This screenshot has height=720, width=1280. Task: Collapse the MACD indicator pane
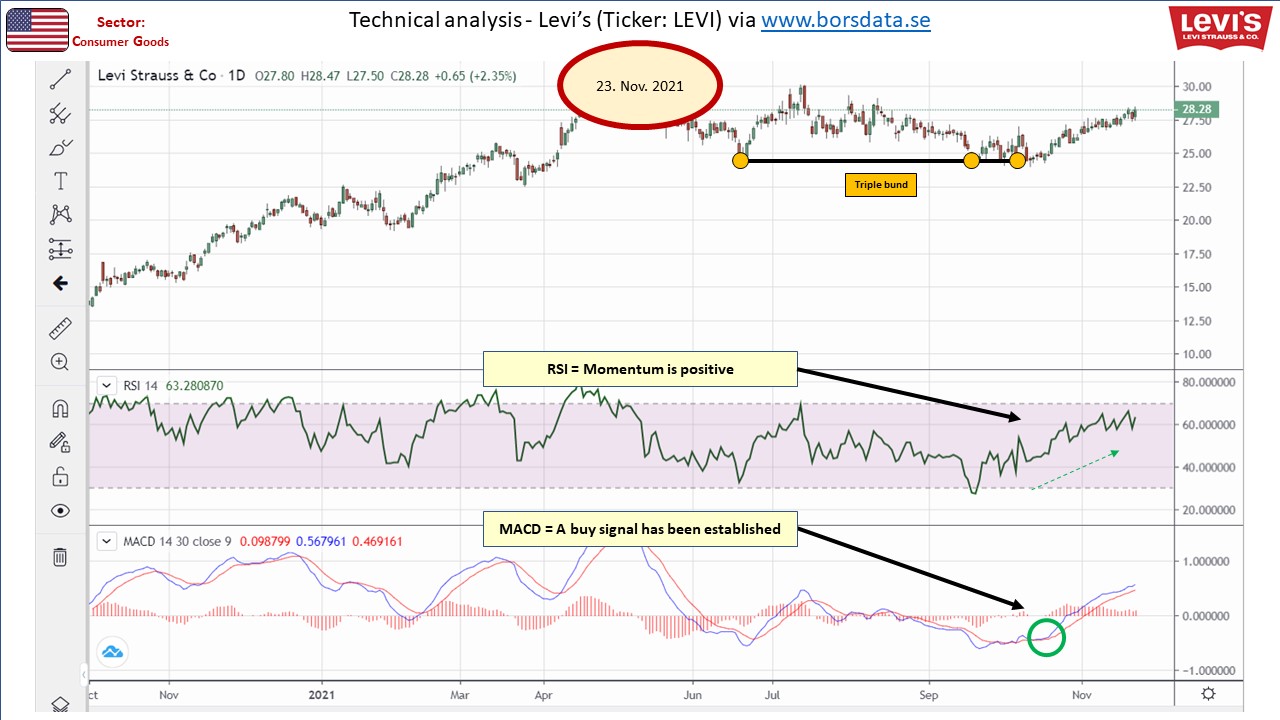(x=105, y=541)
